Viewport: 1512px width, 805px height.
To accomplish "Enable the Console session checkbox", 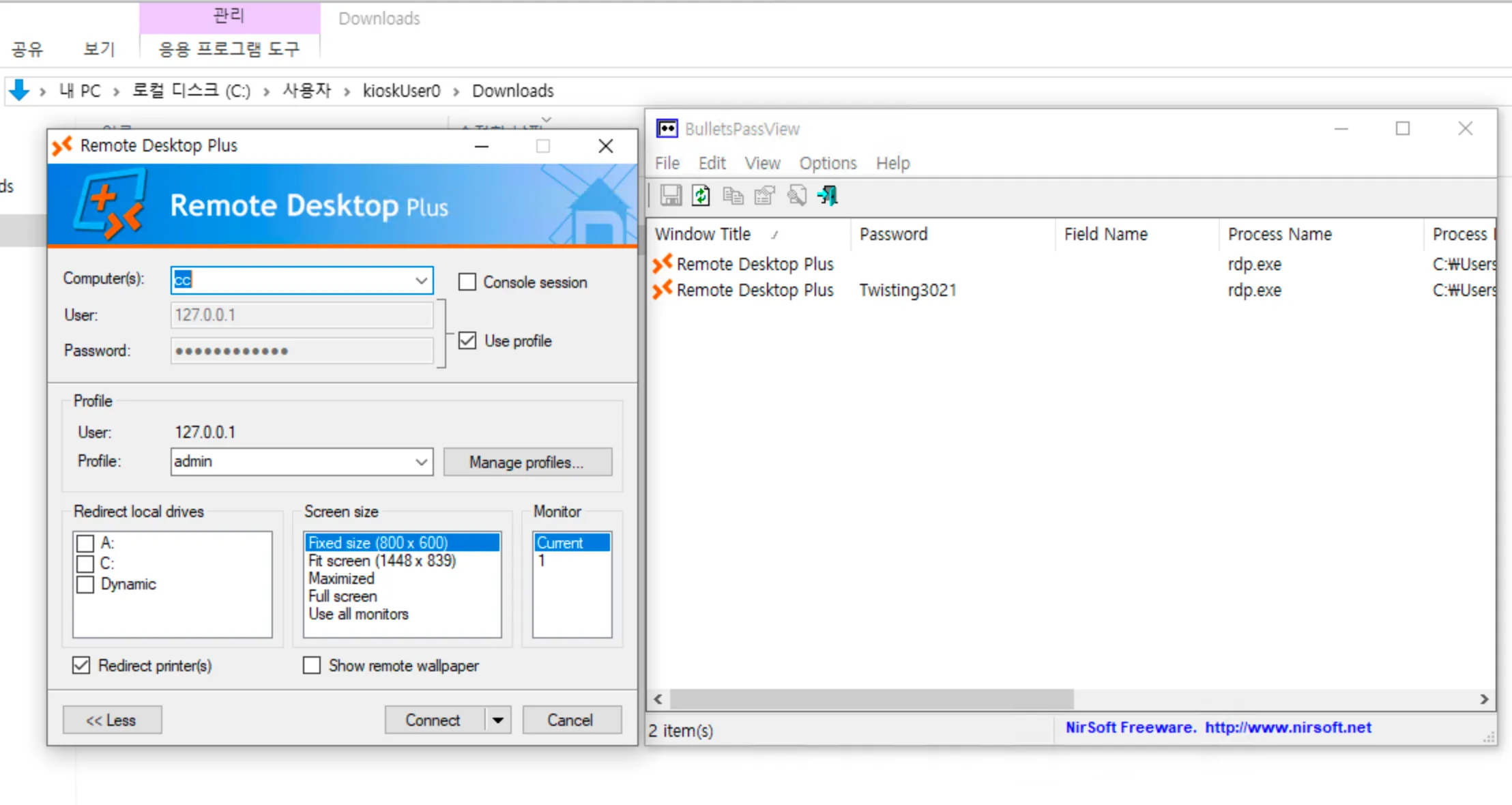I will click(x=467, y=282).
